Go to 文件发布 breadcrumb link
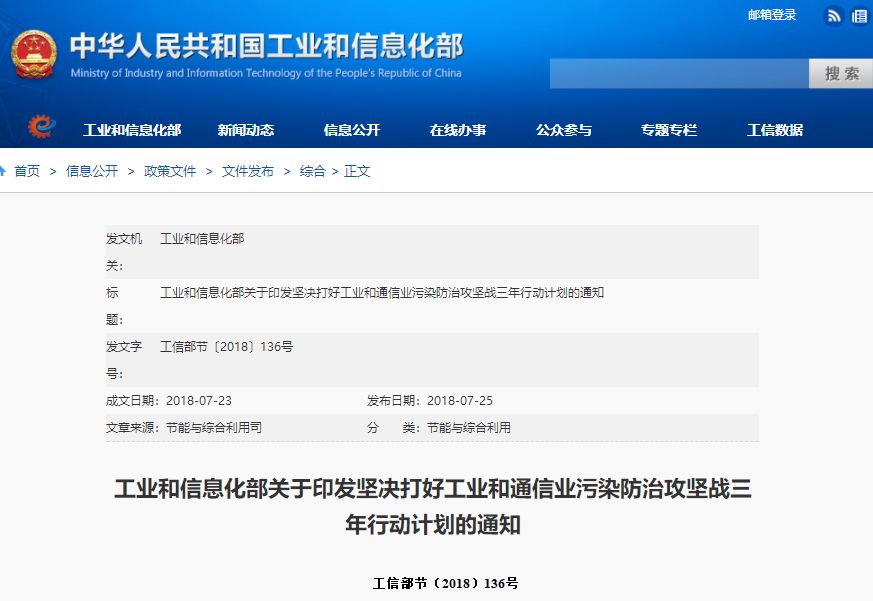873x601 pixels. tap(248, 171)
